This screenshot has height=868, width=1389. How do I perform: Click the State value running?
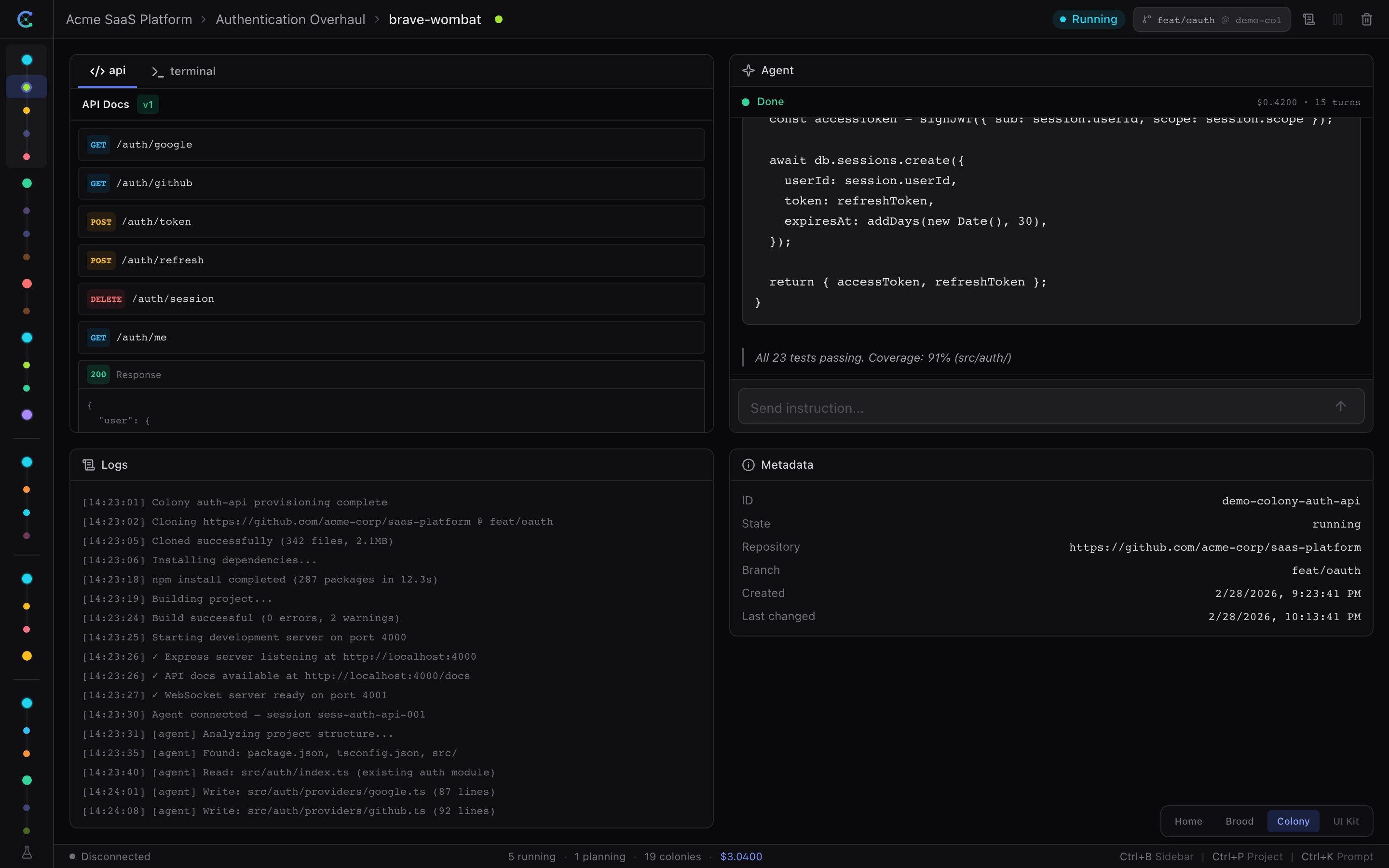pos(1336,524)
